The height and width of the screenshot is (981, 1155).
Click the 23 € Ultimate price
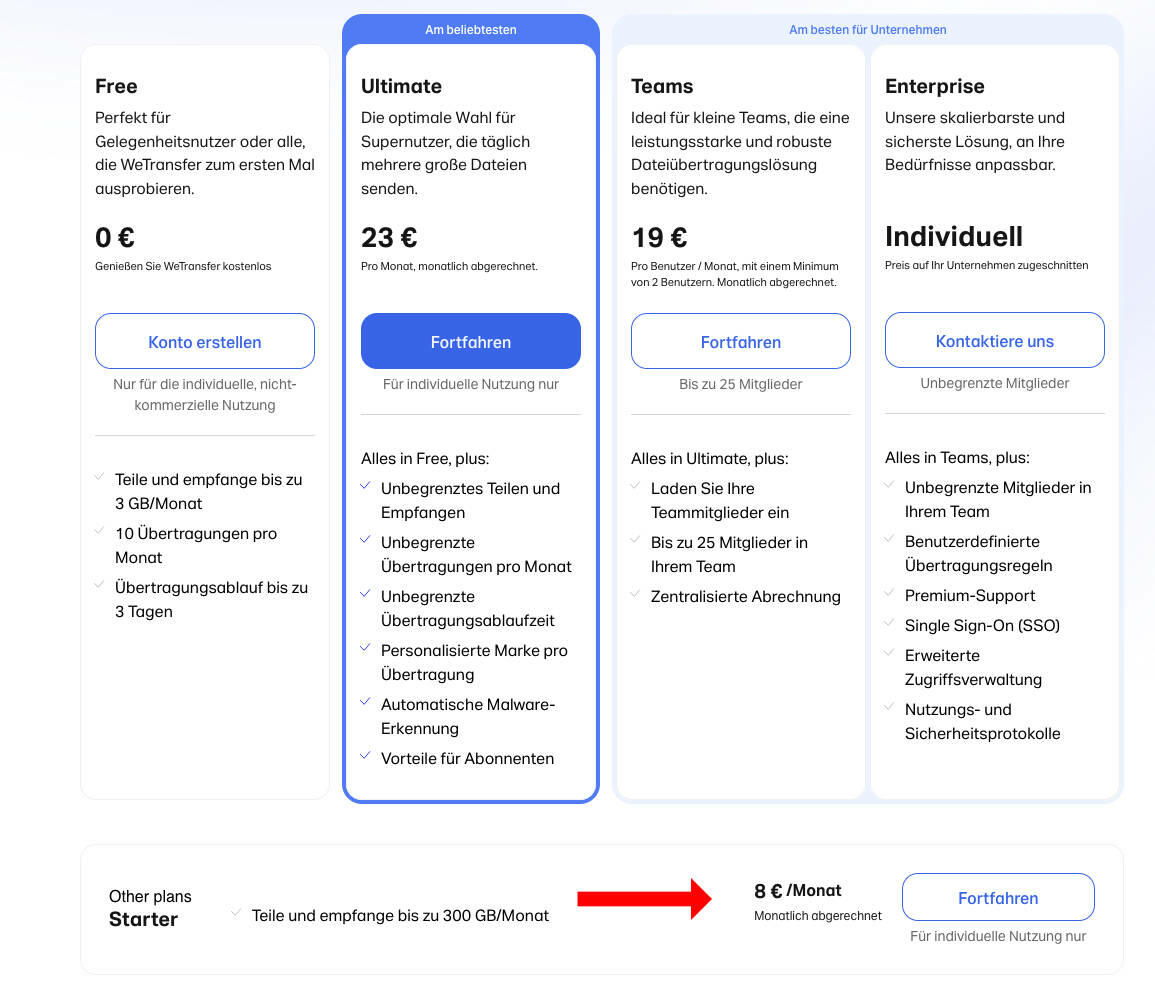389,237
